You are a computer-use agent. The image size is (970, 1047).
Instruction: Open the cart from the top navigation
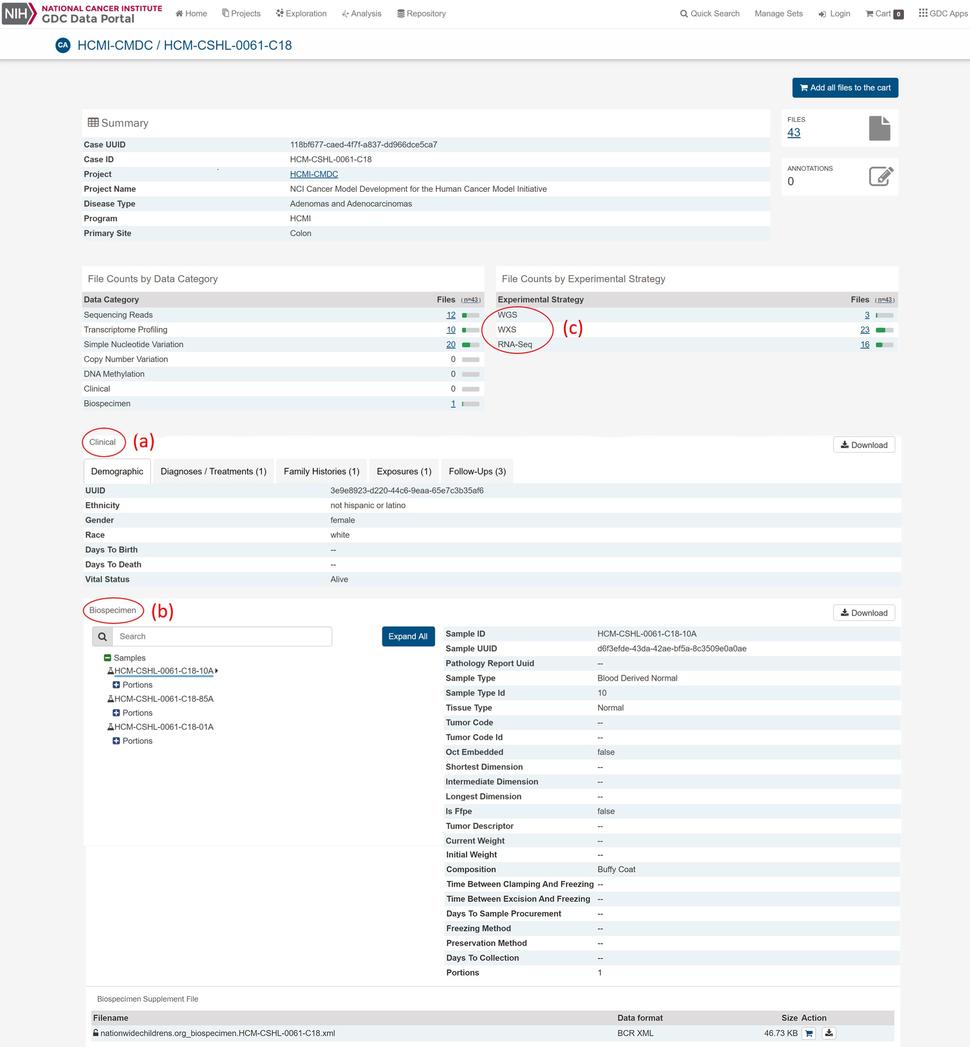click(x=882, y=13)
